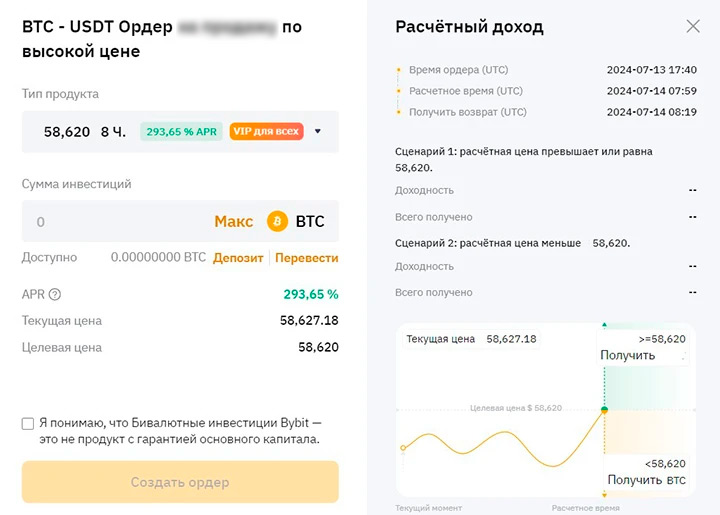Tick the Bybit dual investment agreement checkbox

click(x=28, y=423)
